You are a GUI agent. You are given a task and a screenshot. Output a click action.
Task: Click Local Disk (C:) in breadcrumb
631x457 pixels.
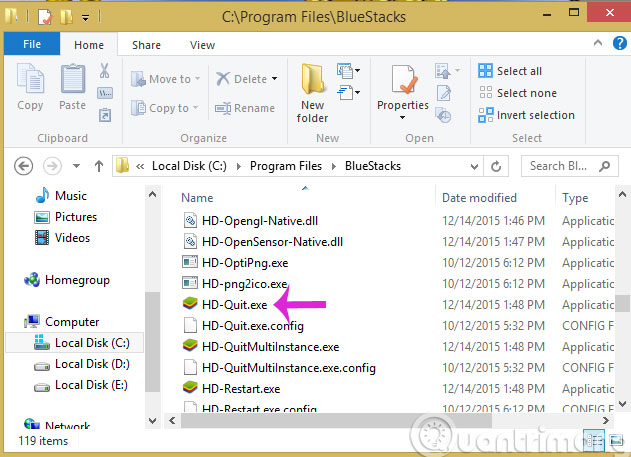pos(189,166)
